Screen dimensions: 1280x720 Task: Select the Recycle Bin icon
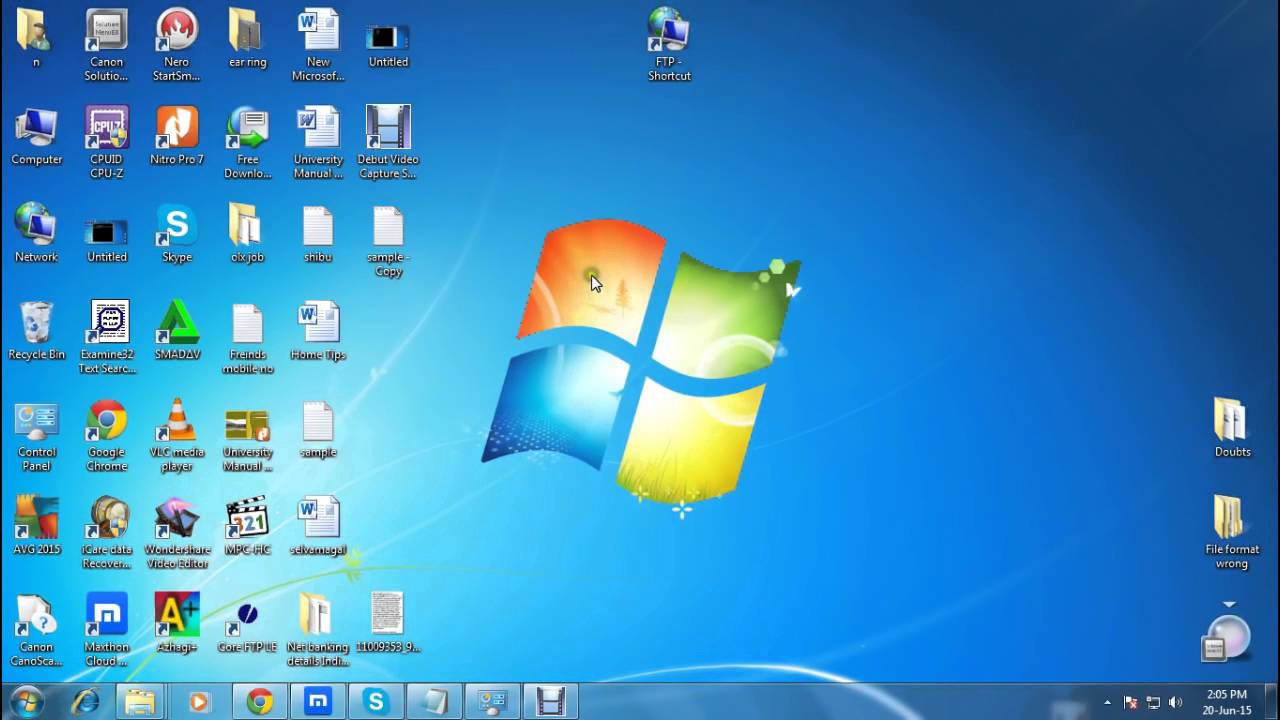click(36, 331)
